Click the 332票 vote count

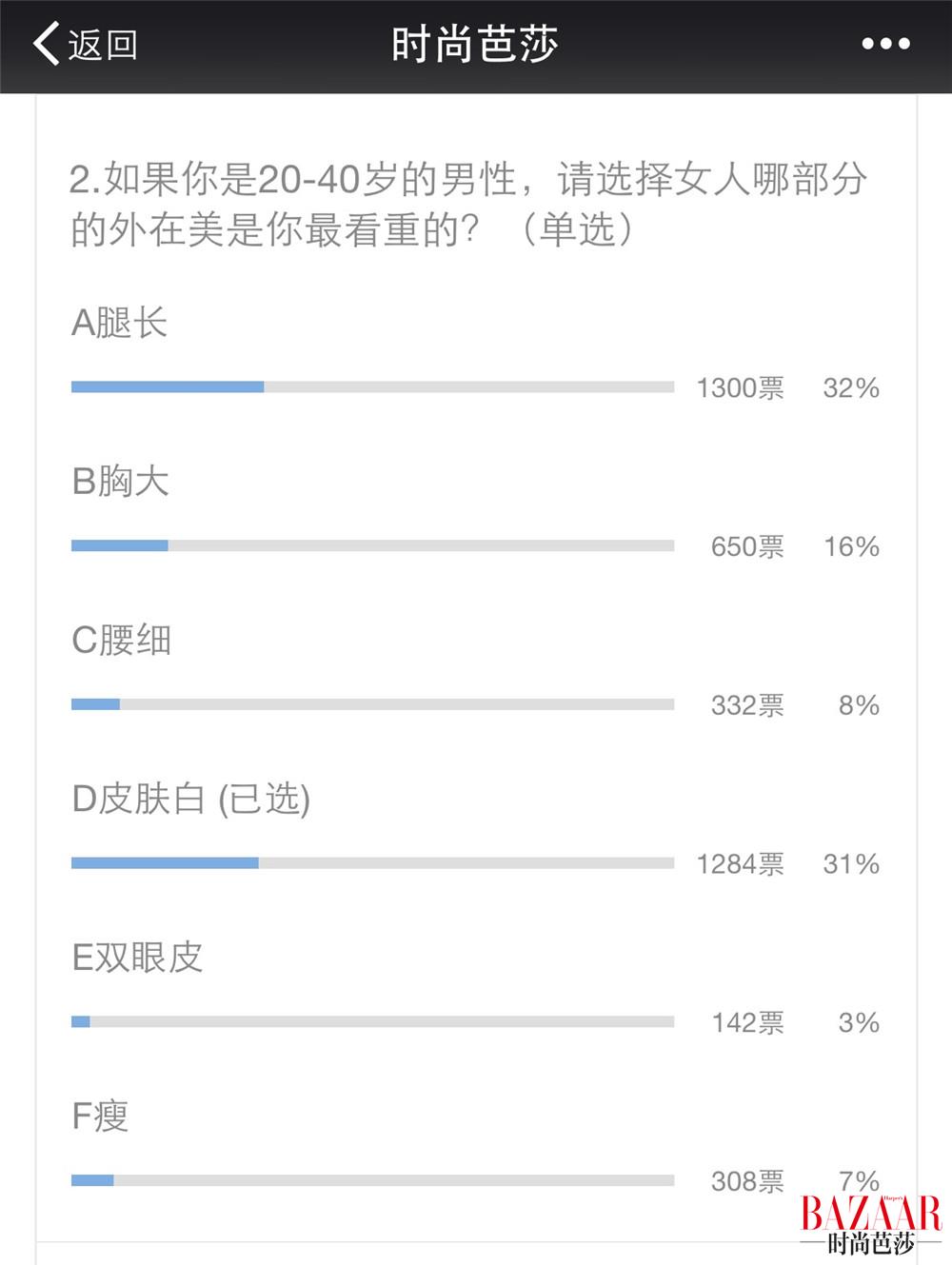tap(748, 705)
